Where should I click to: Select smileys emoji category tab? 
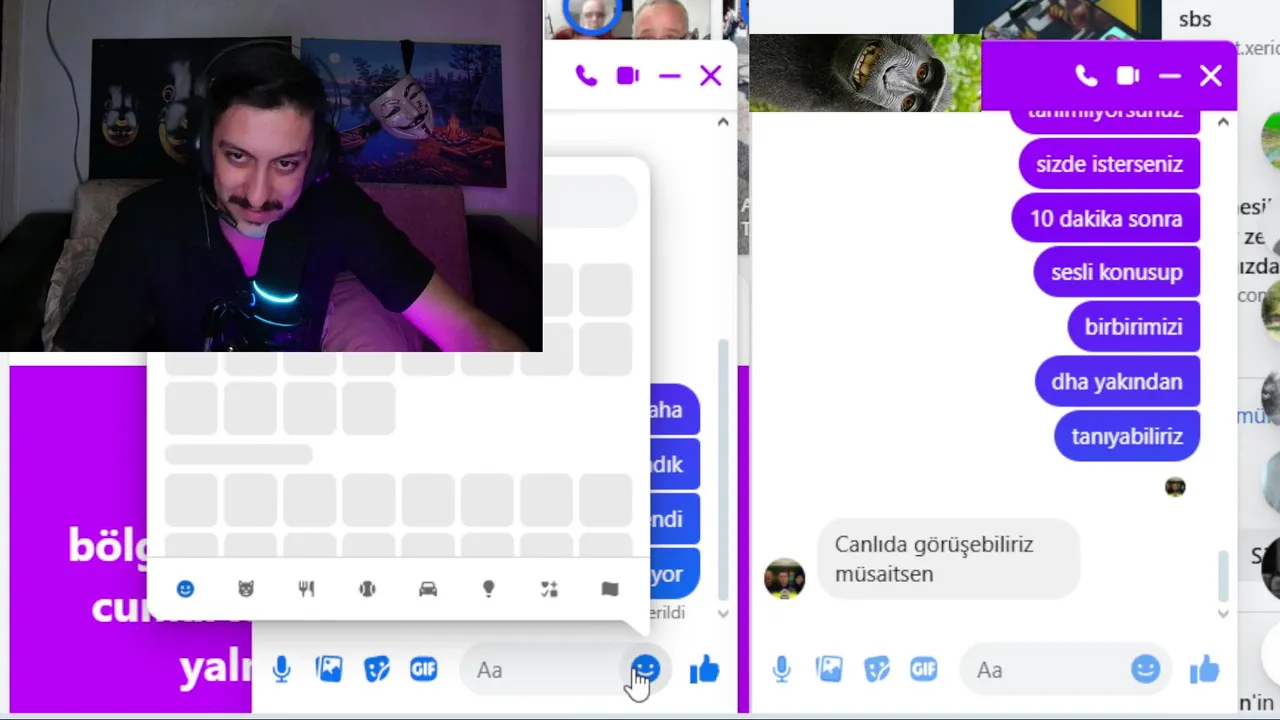click(185, 589)
